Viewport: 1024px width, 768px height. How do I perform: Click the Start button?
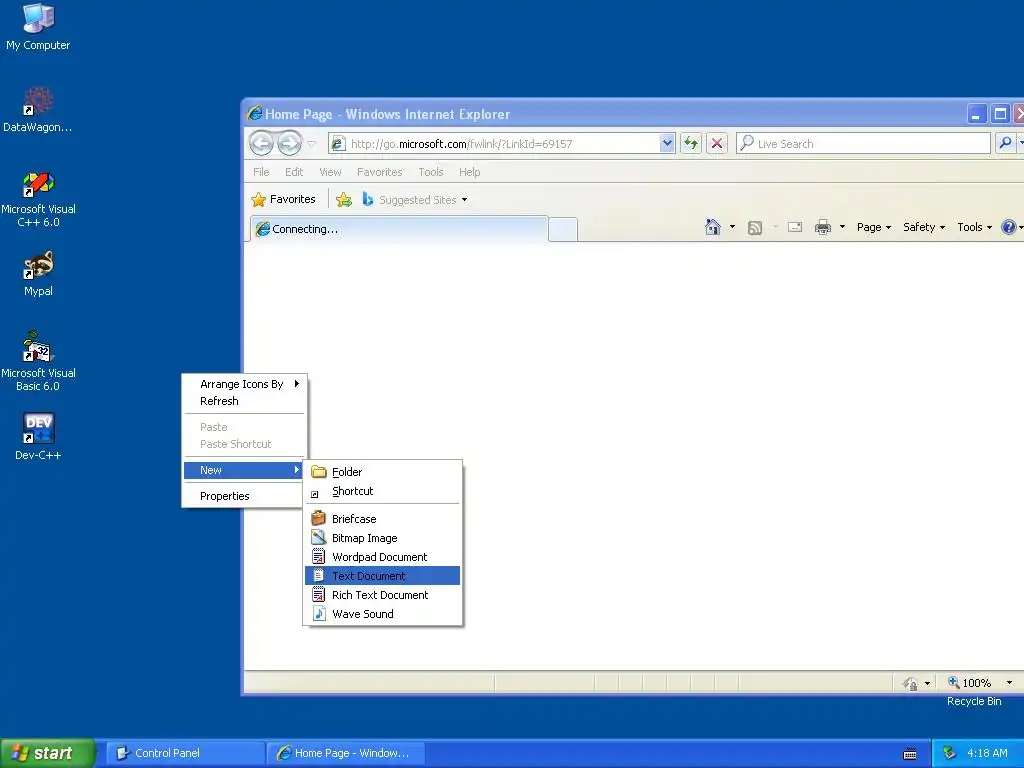pos(47,753)
